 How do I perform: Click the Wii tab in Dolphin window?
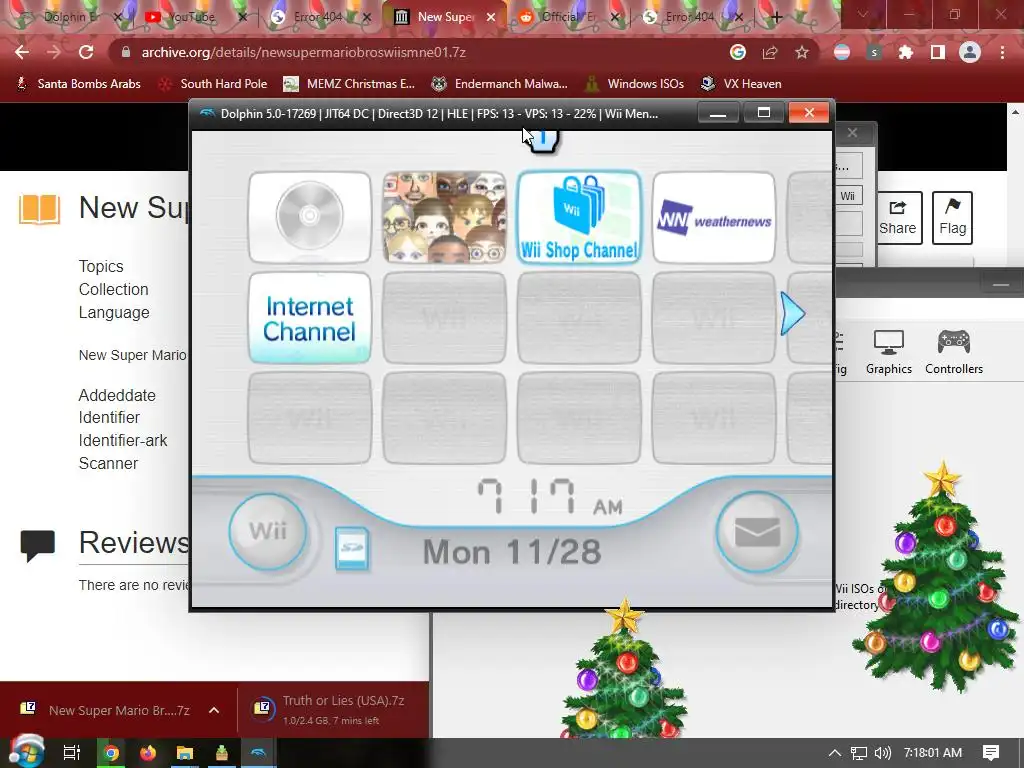[848, 196]
